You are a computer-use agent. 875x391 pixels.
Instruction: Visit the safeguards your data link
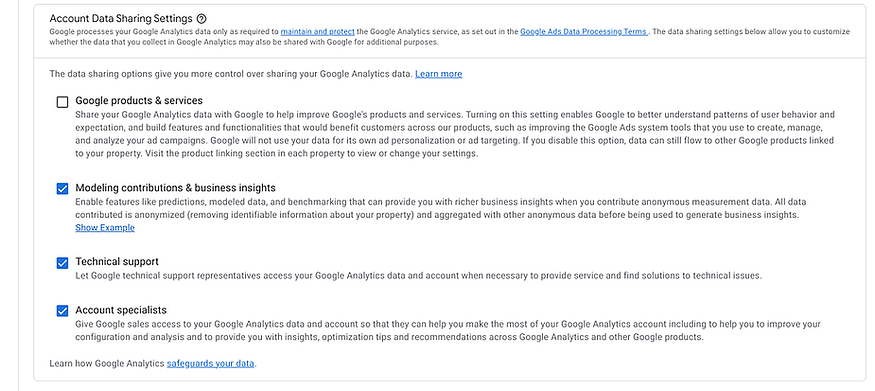[x=210, y=363]
